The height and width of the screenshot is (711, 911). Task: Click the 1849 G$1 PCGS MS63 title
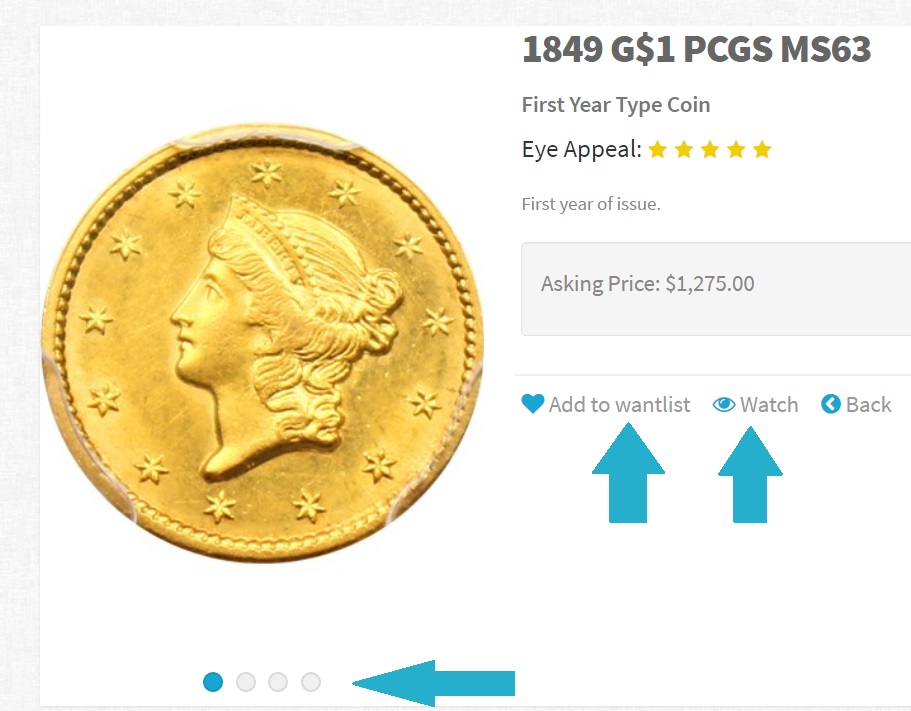click(697, 49)
